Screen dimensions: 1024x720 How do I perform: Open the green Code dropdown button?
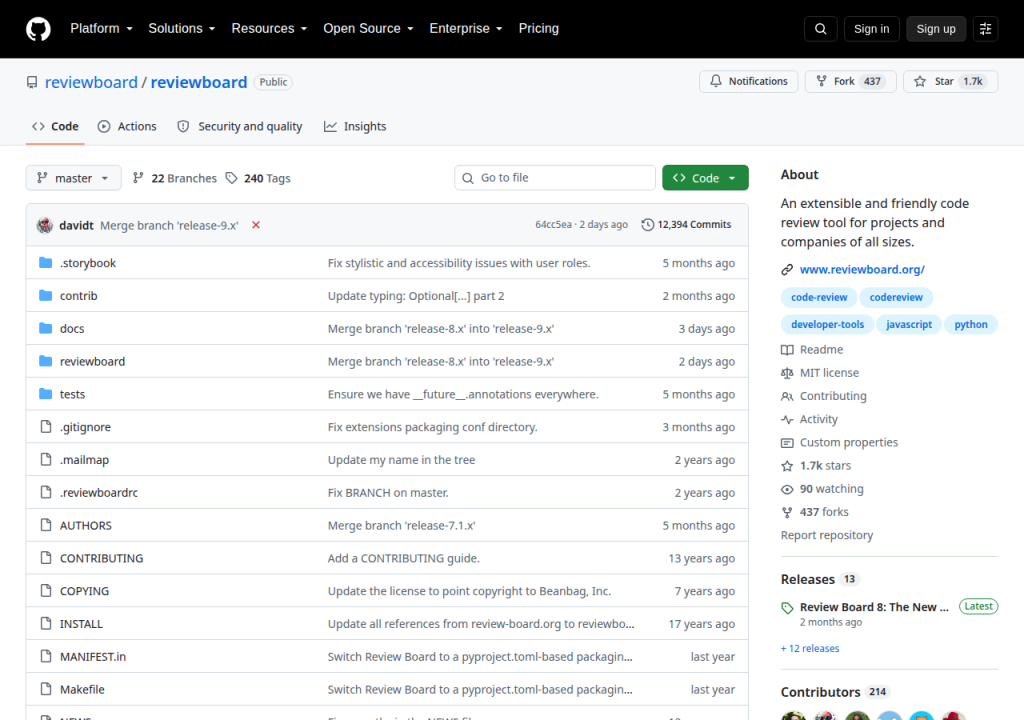point(705,178)
